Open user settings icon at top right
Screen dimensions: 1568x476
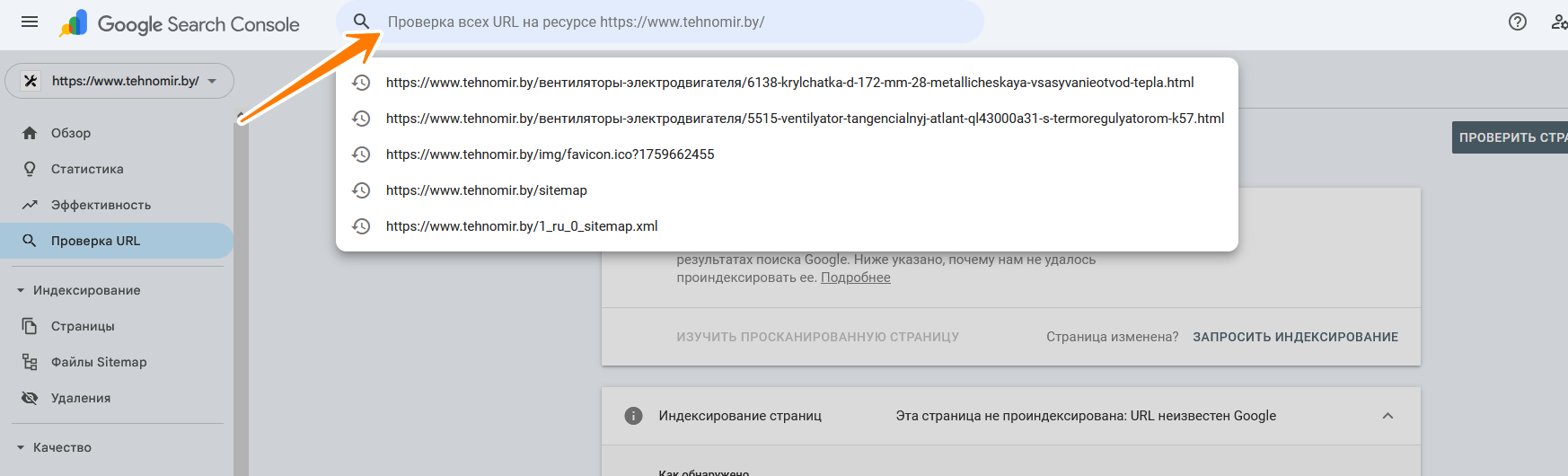tap(1559, 22)
